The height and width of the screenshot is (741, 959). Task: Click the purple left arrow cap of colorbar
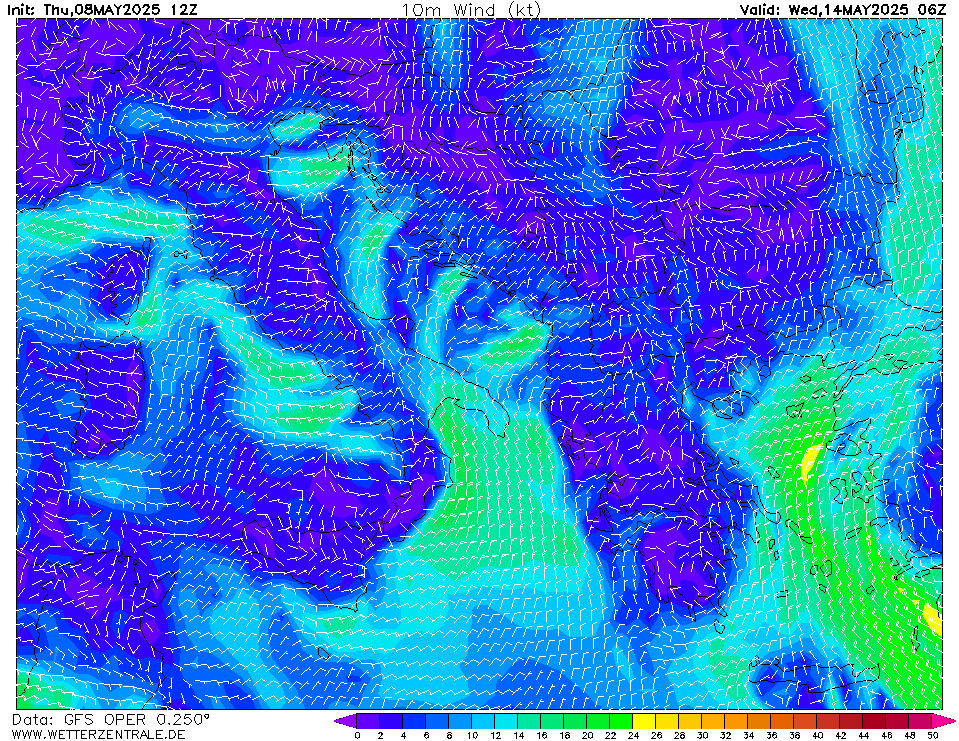345,721
